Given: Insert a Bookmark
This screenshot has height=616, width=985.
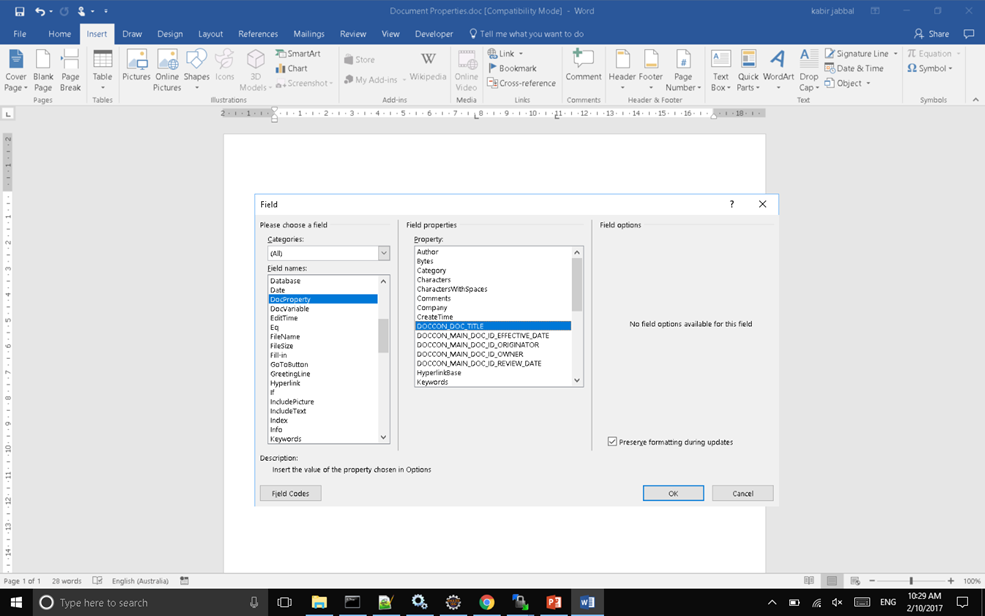Looking at the screenshot, I should [512, 68].
